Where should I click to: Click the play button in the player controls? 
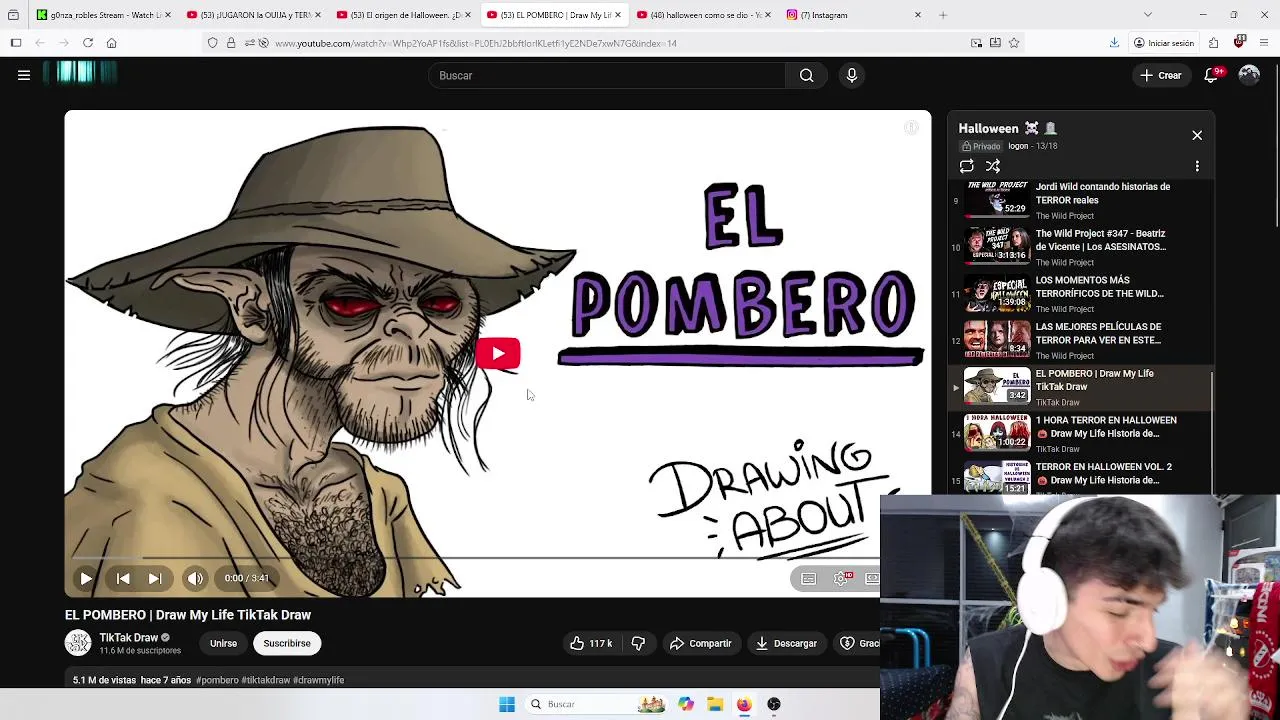pyautogui.click(x=86, y=578)
